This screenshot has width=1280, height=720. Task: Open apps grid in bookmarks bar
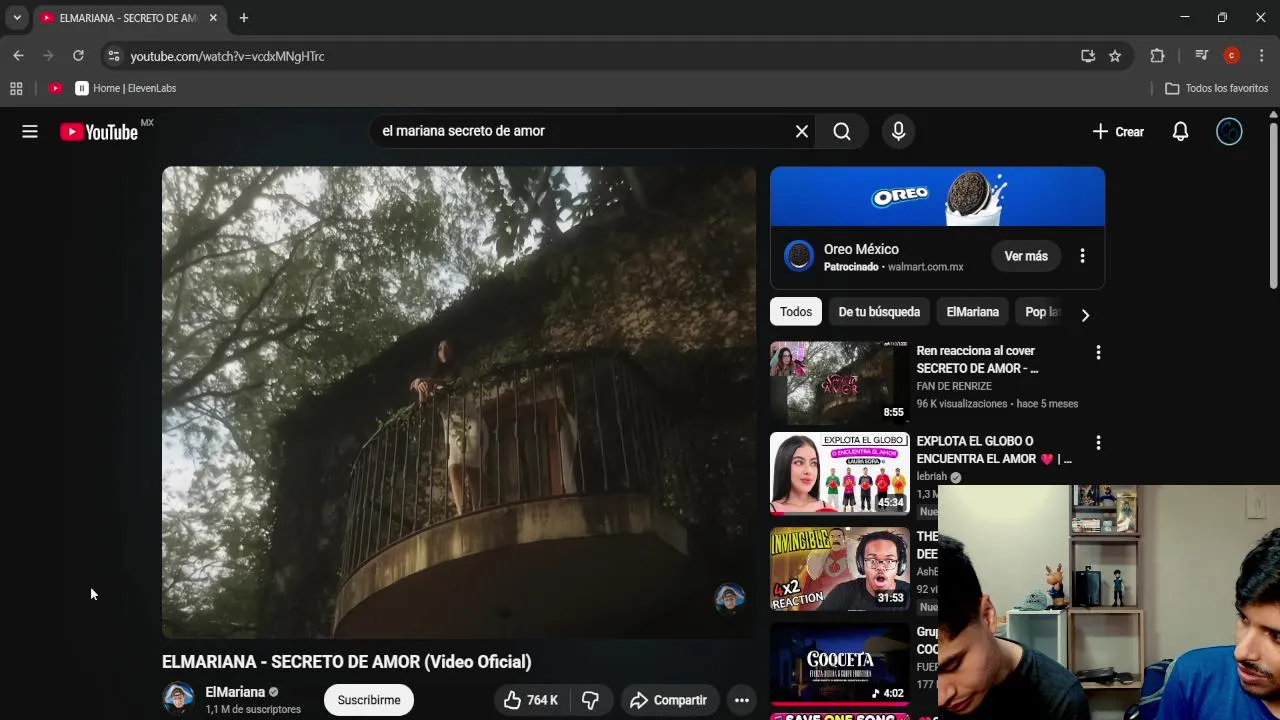tap(16, 88)
